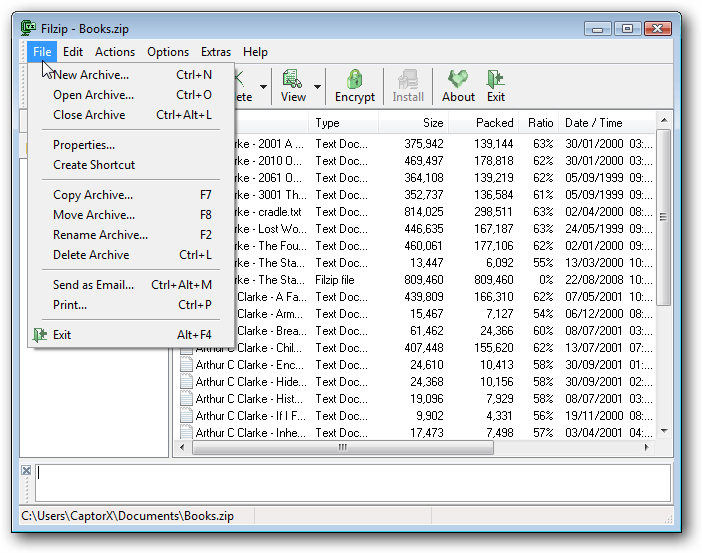The image size is (702, 553).
Task: Click the Filzip file type cell
Action: tap(334, 280)
